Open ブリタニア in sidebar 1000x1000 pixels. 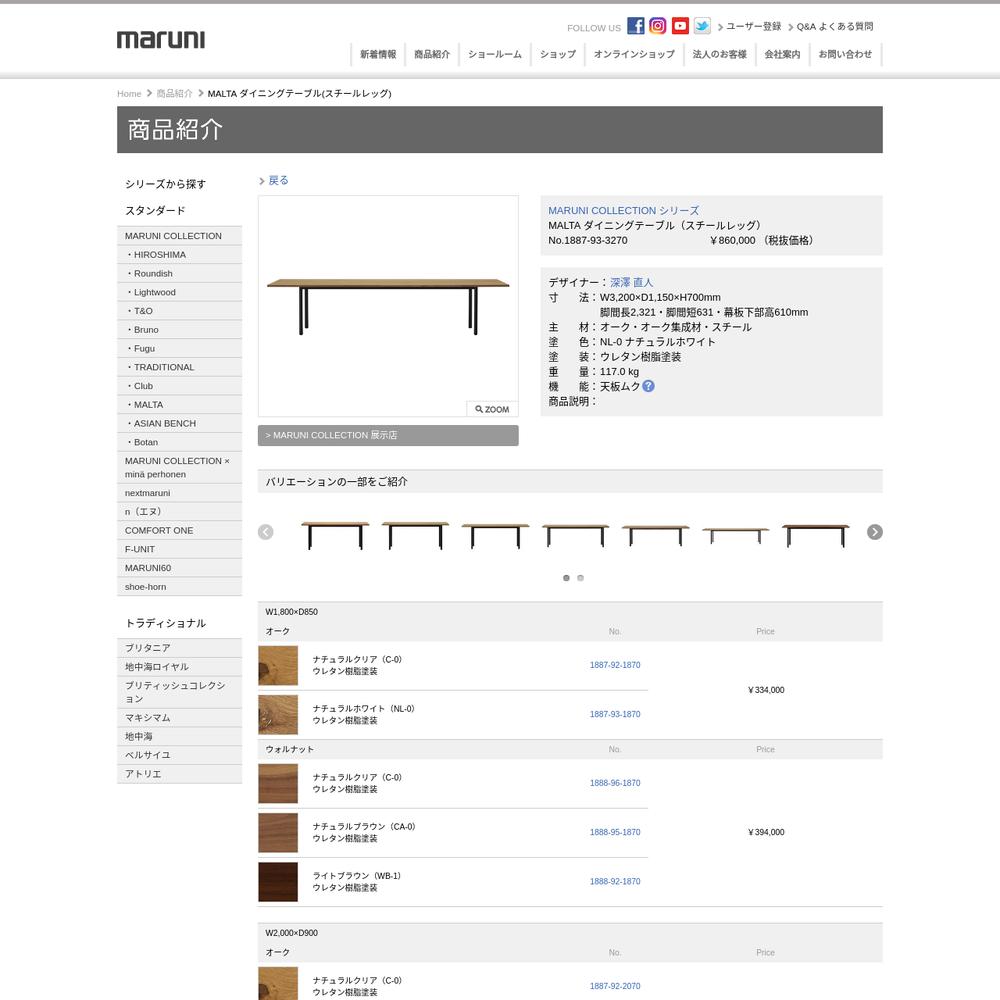coord(179,648)
